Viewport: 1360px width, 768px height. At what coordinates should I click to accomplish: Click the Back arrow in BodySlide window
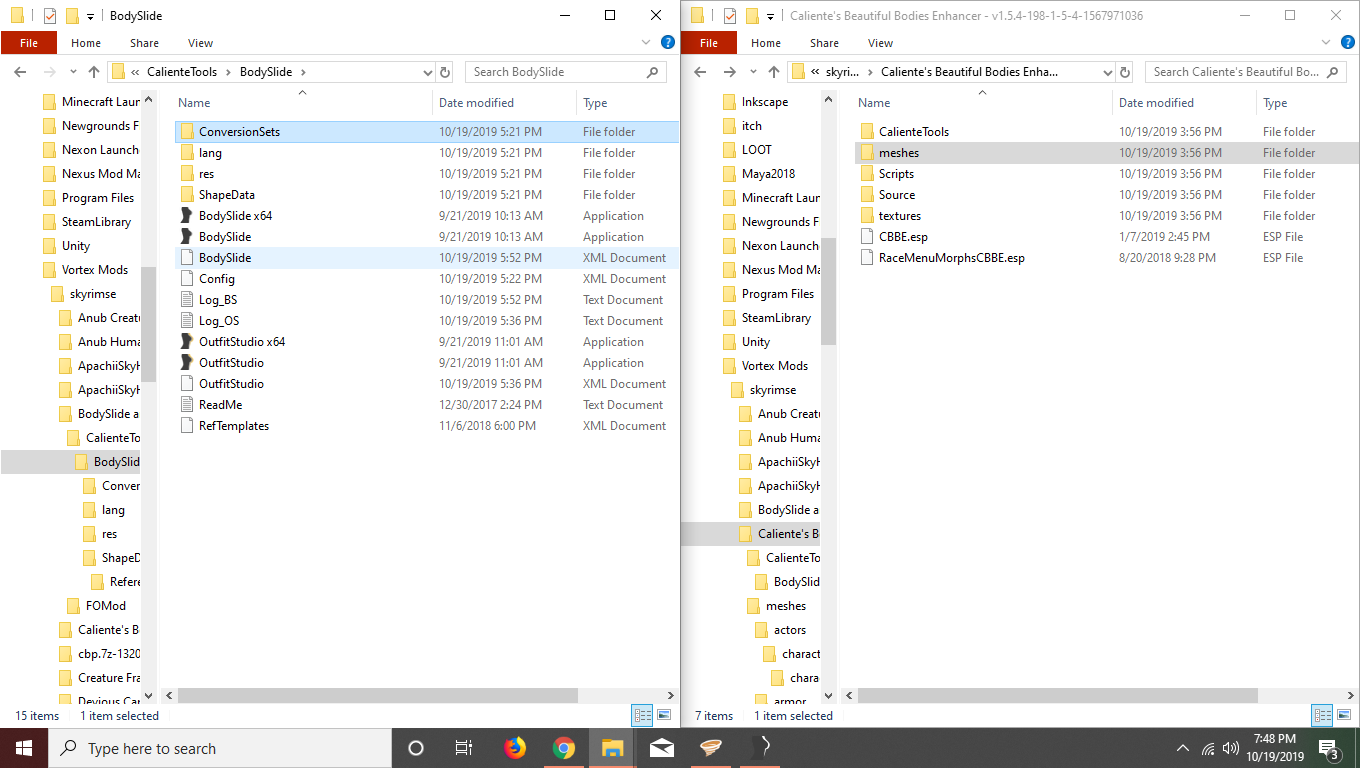(20, 72)
